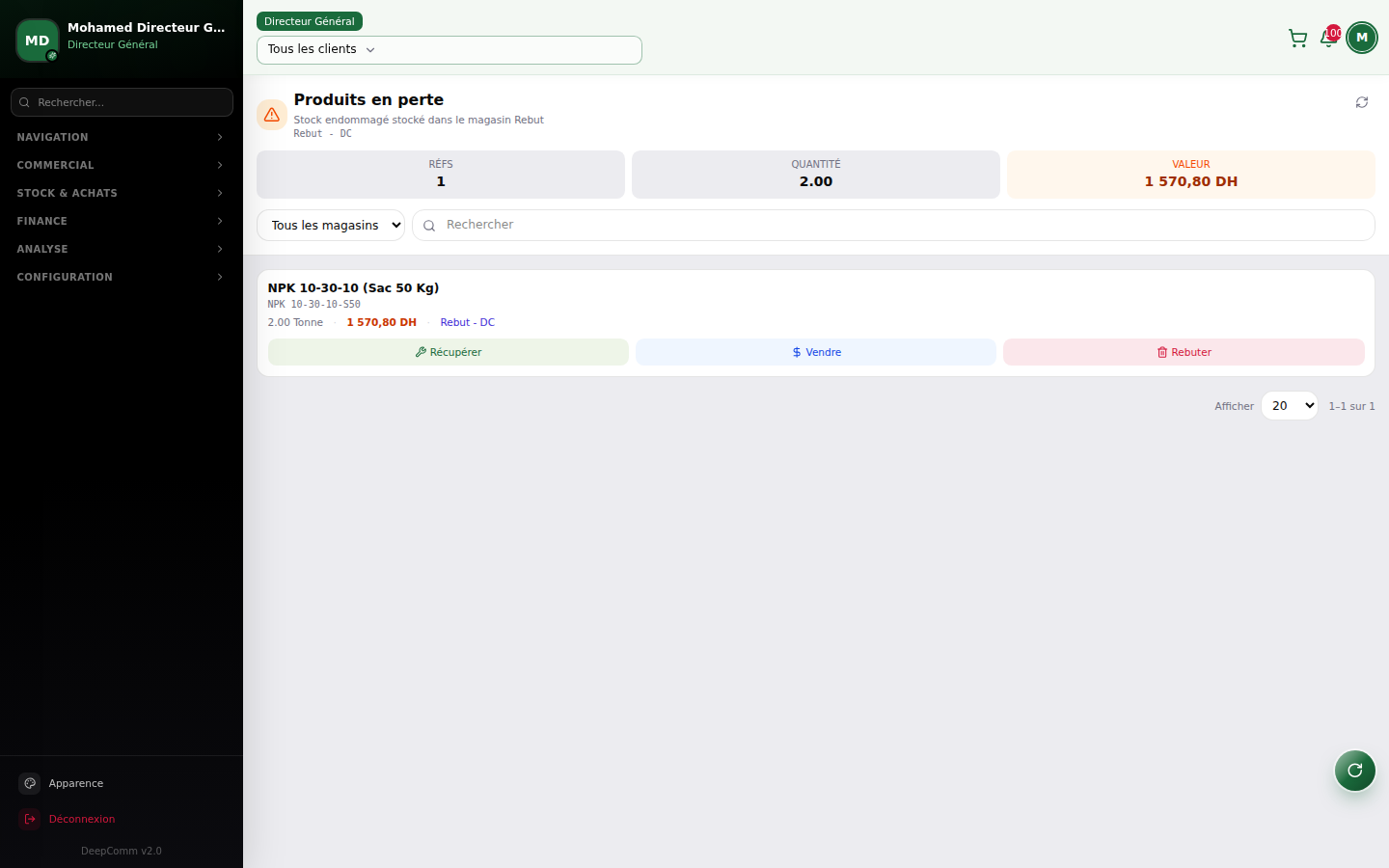Click the red 1 570,80 DH row value
This screenshot has height=868, width=1389.
[382, 323]
